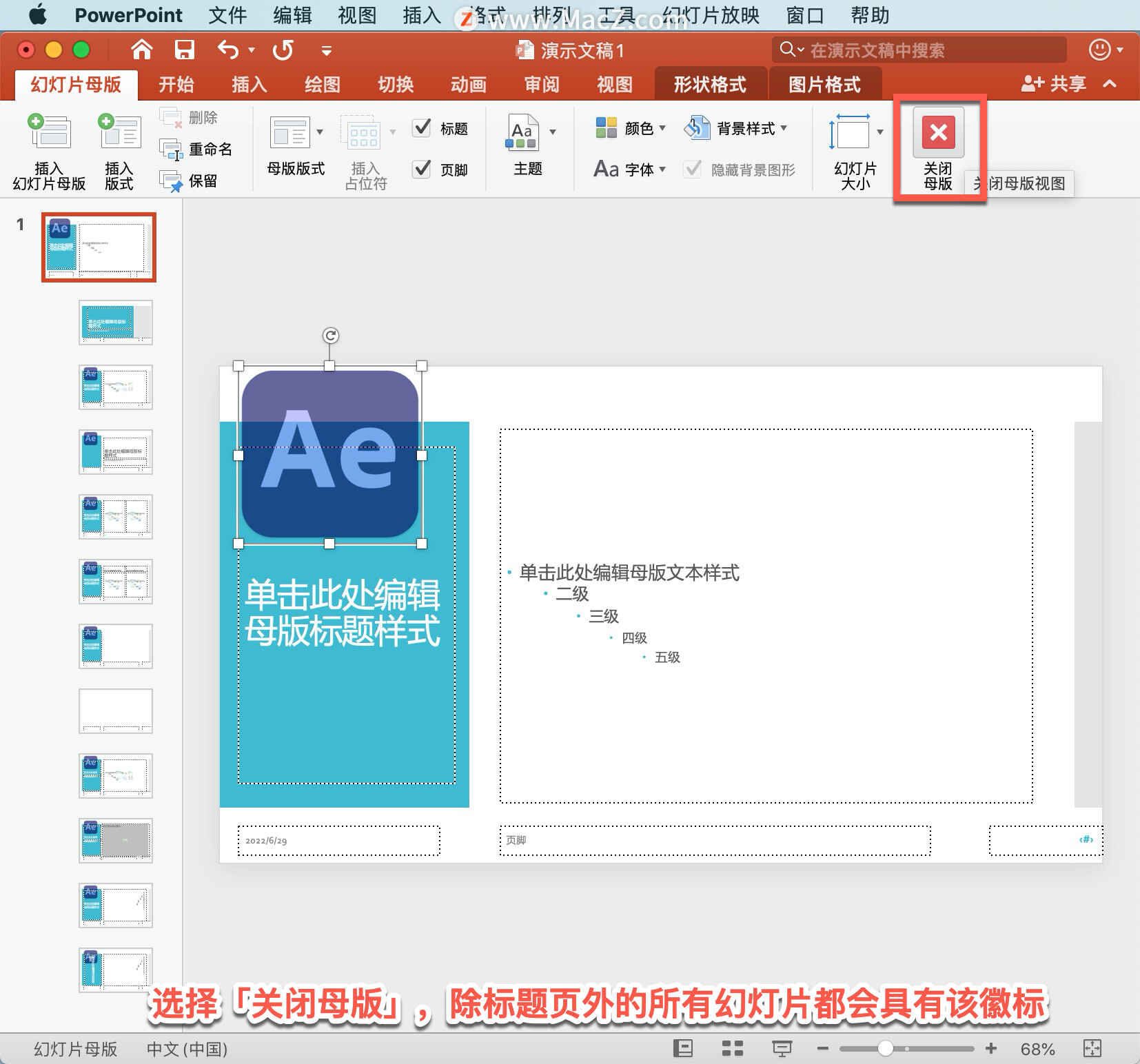The image size is (1140, 1064).
Task: Switch to the Slide Master tab
Action: (76, 85)
